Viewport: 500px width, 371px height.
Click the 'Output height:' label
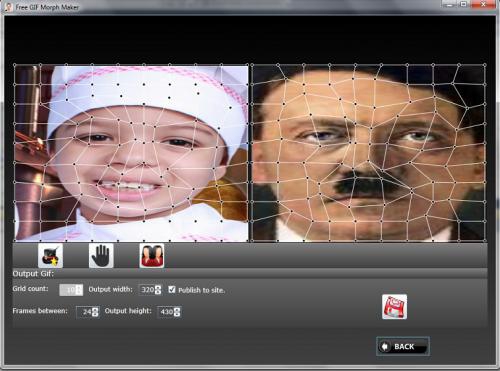pyautogui.click(x=128, y=311)
